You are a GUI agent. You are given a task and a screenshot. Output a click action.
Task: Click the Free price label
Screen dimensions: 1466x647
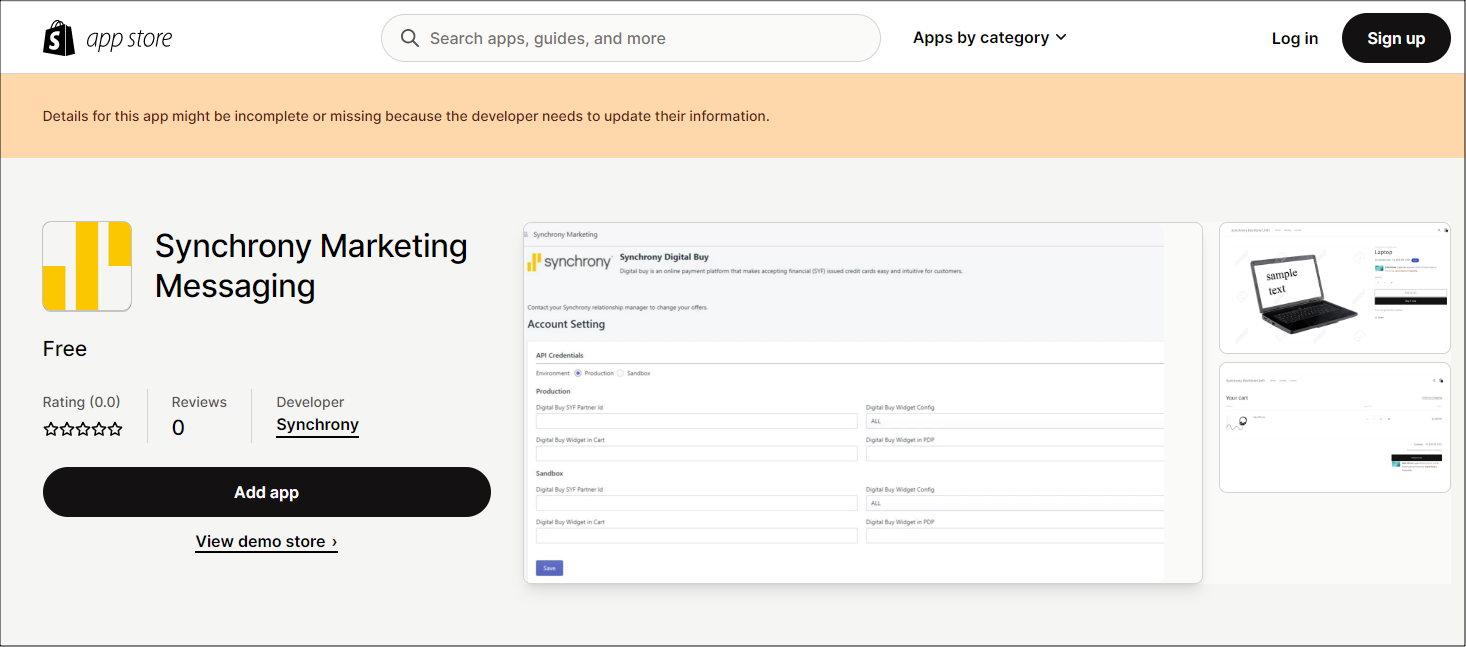pos(65,349)
